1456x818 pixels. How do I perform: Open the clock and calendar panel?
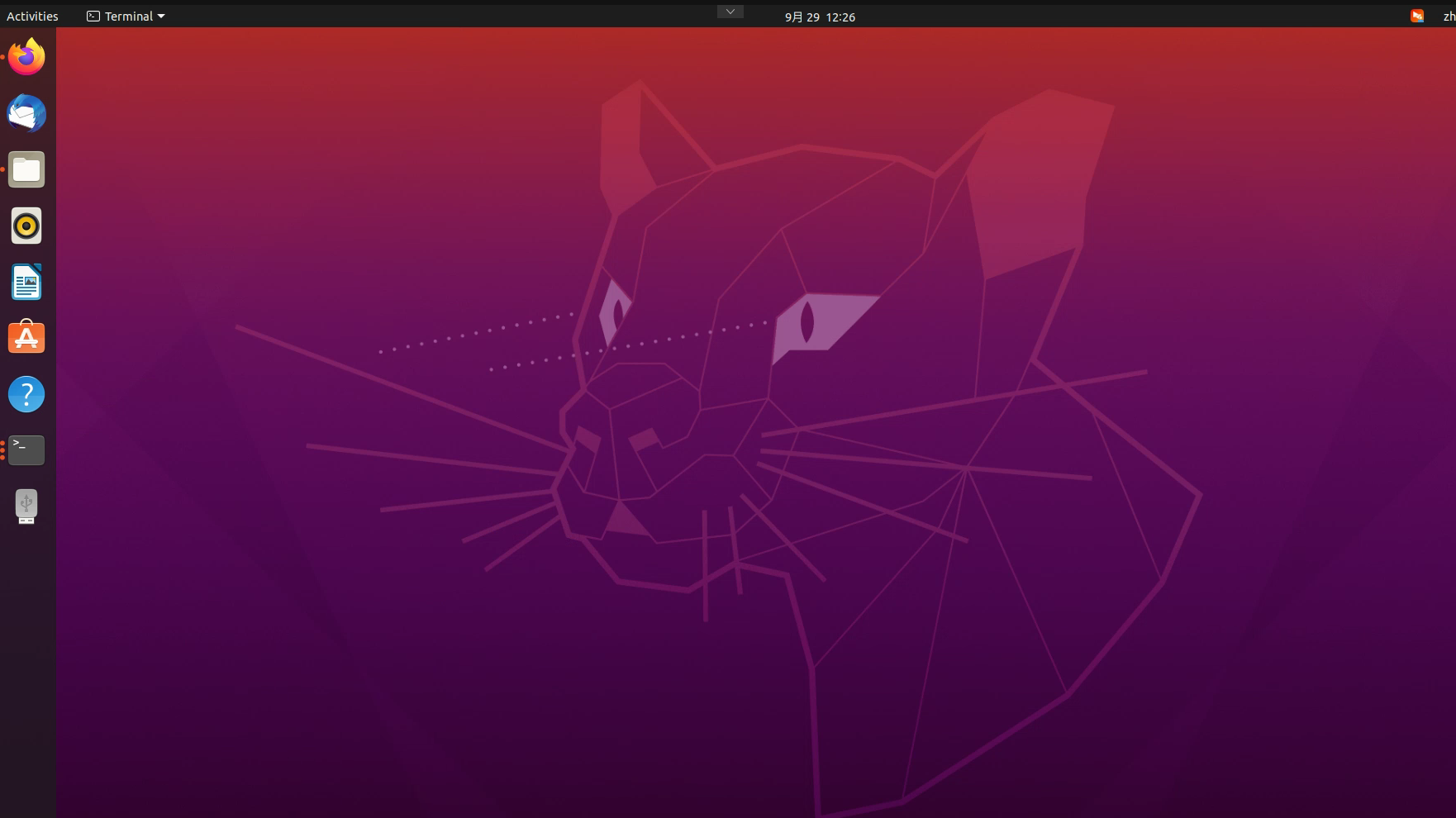[x=820, y=17]
